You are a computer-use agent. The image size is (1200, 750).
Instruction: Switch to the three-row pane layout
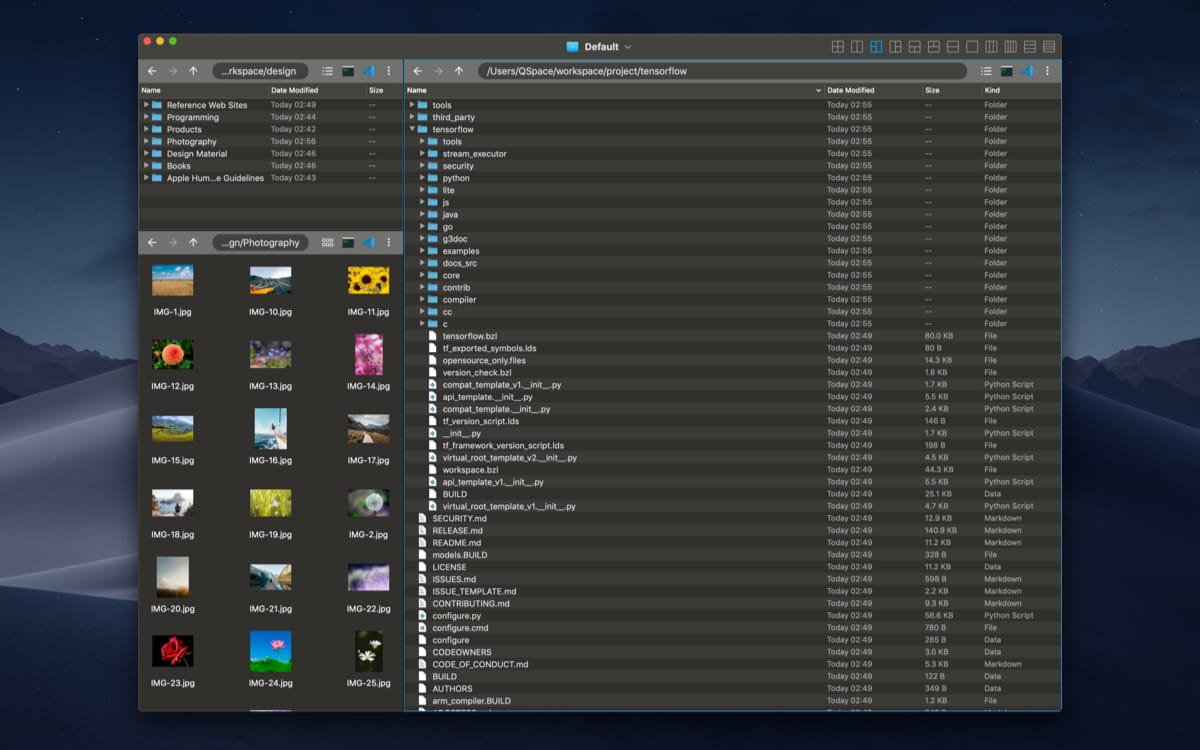point(1030,47)
